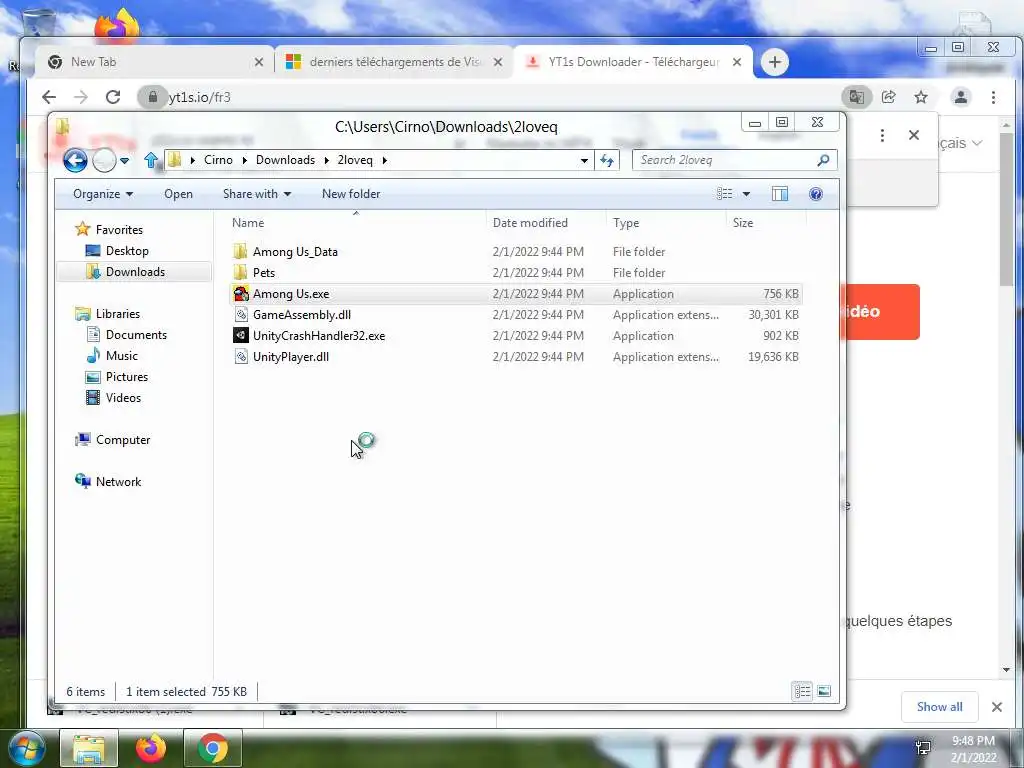Screen dimensions: 1024x768
Task: Switch to the New Tab browser tab
Action: tap(153, 62)
